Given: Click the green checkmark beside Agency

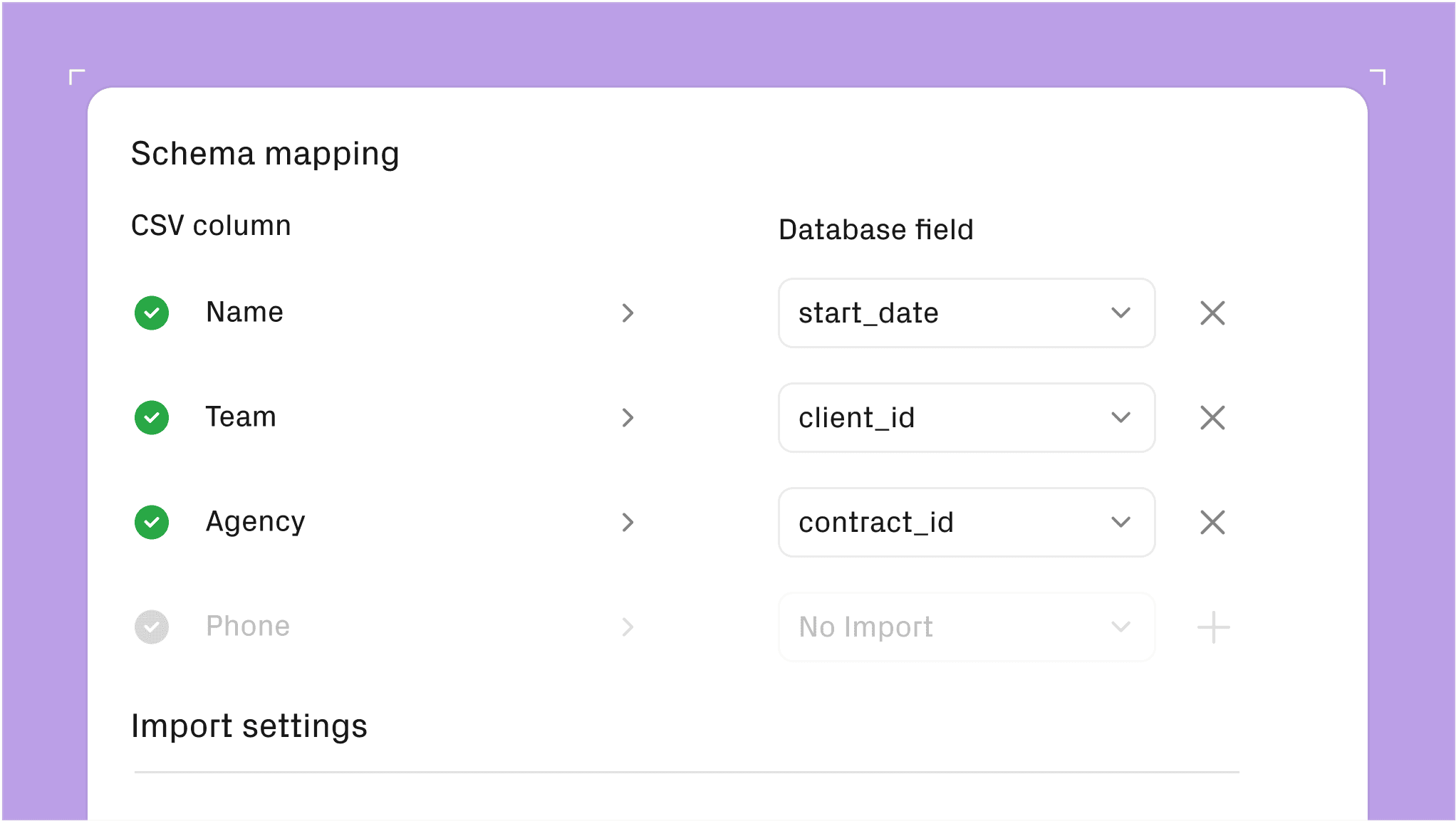Looking at the screenshot, I should point(151,522).
